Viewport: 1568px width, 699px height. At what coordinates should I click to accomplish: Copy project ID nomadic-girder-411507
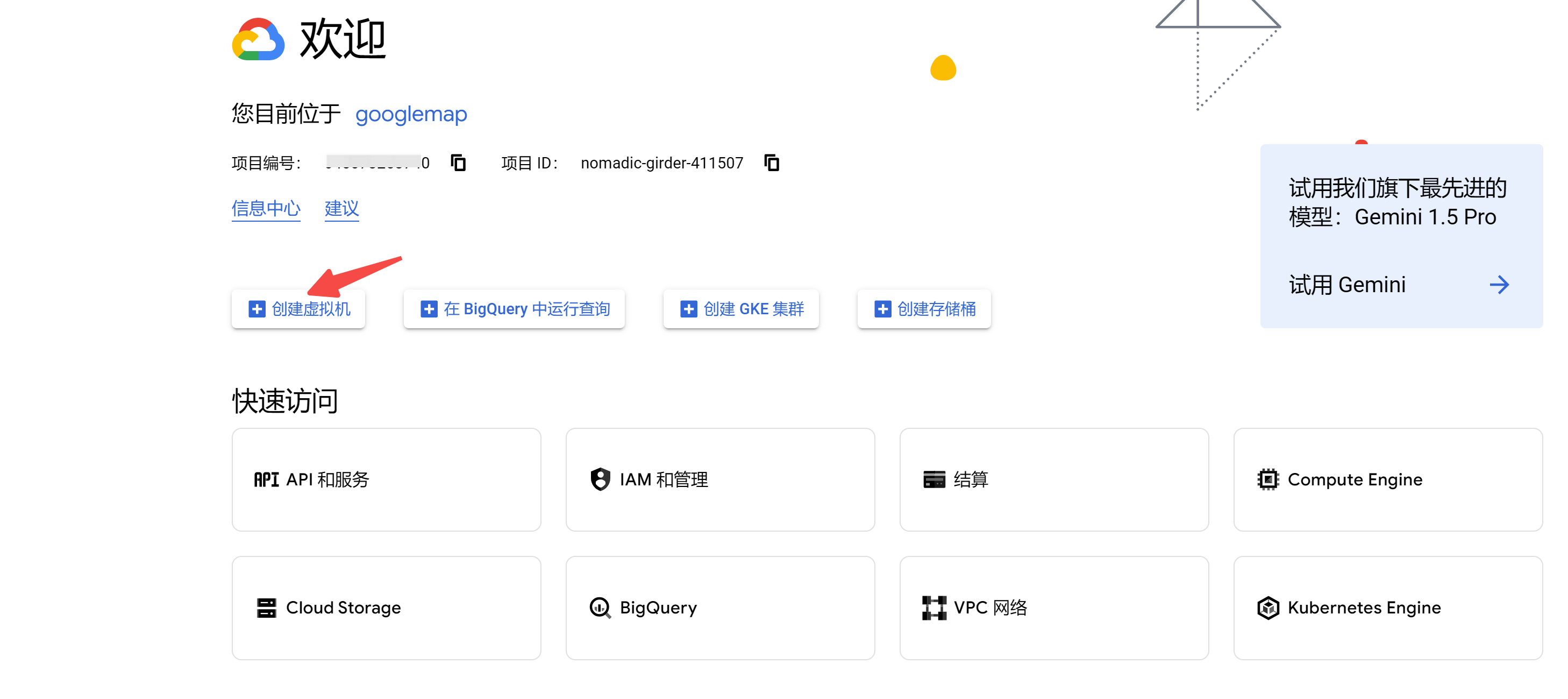(771, 163)
